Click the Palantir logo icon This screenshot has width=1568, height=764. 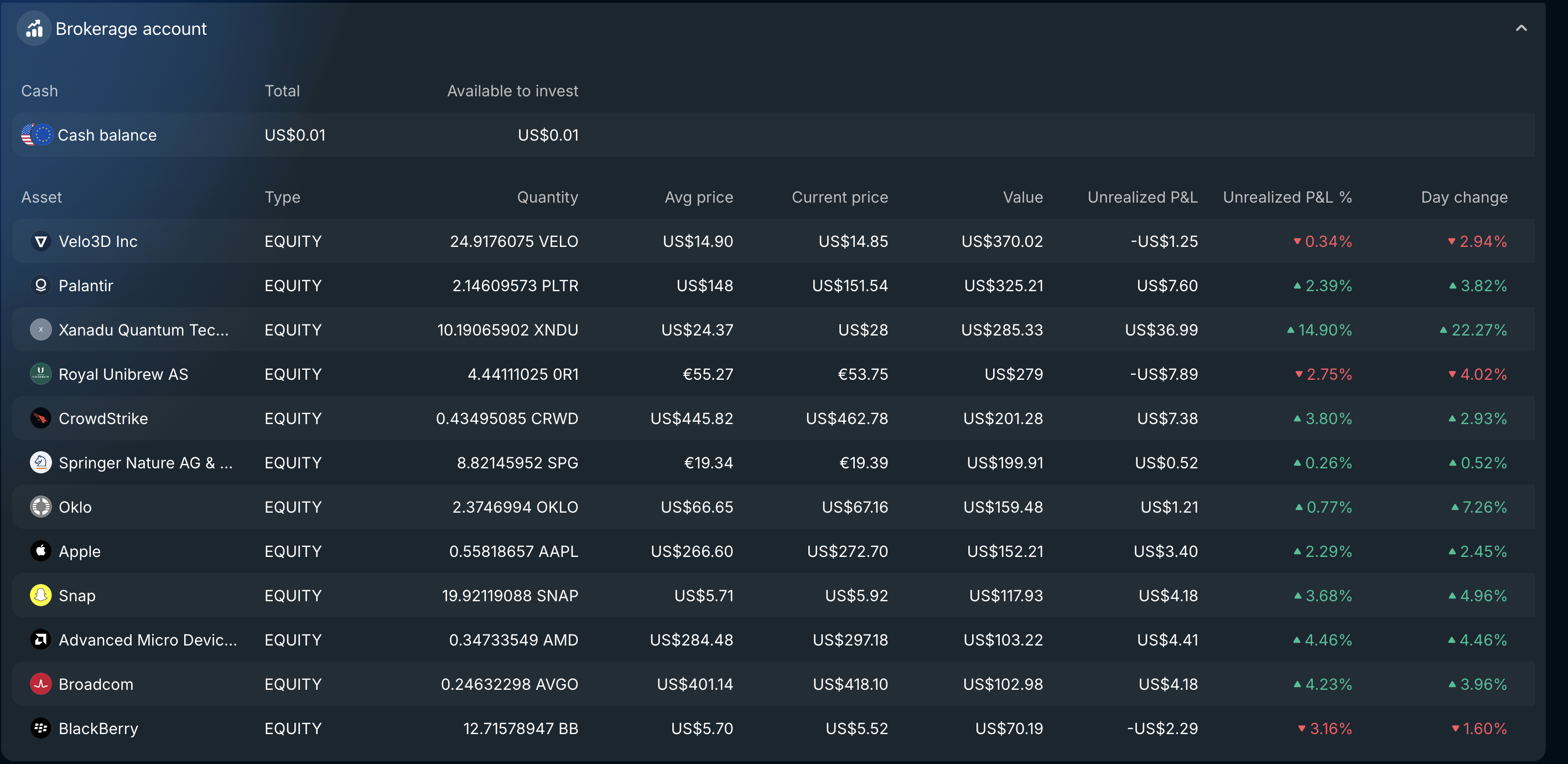tap(41, 286)
